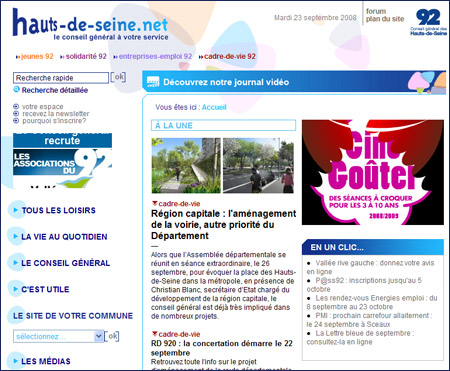Image resolution: width=450 pixels, height=371 pixels.
Task: Click the Recherche rapide search field
Action: point(61,78)
